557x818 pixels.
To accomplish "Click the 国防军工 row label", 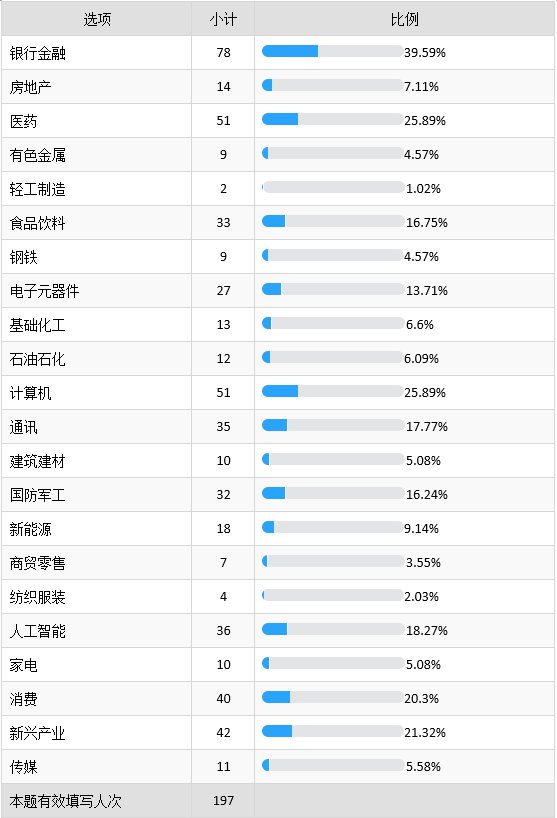I will coord(38,495).
